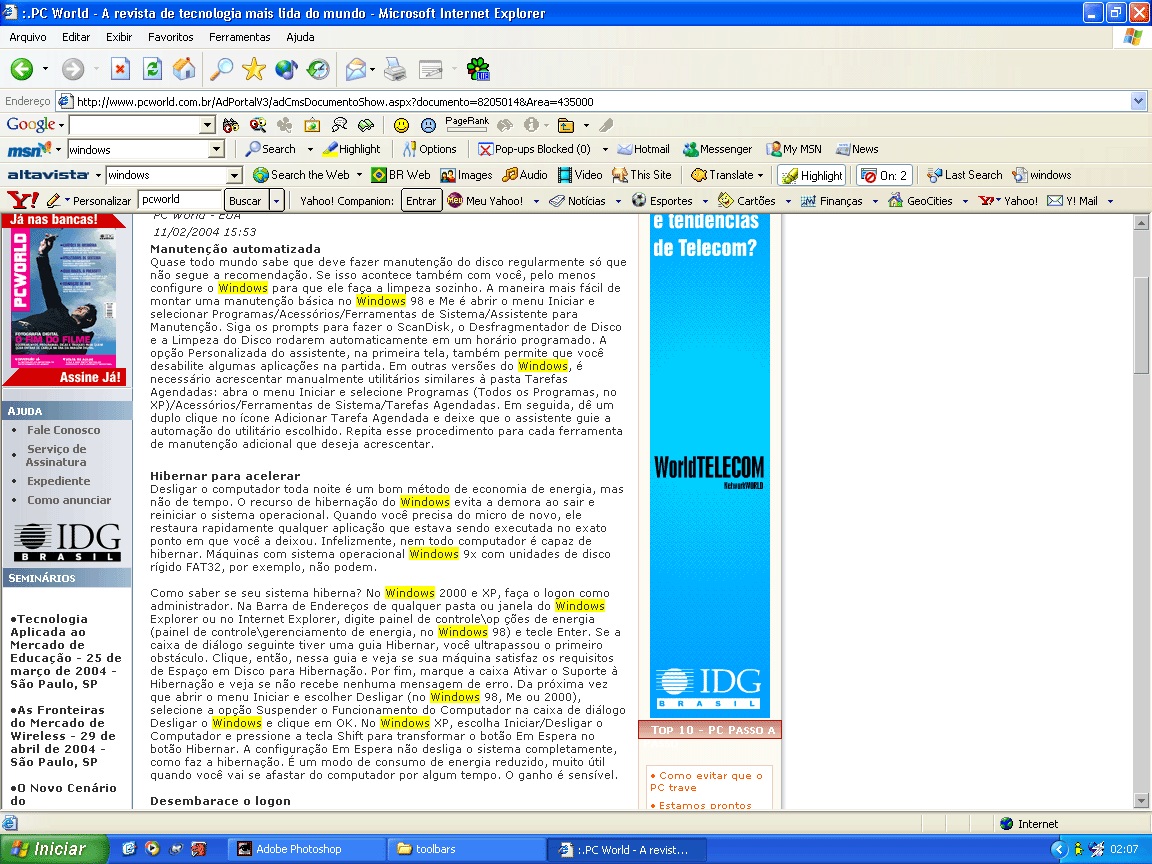Click the Yahoo search field containing 'pcworld'
Screen dimensions: 1152x864
(180, 200)
